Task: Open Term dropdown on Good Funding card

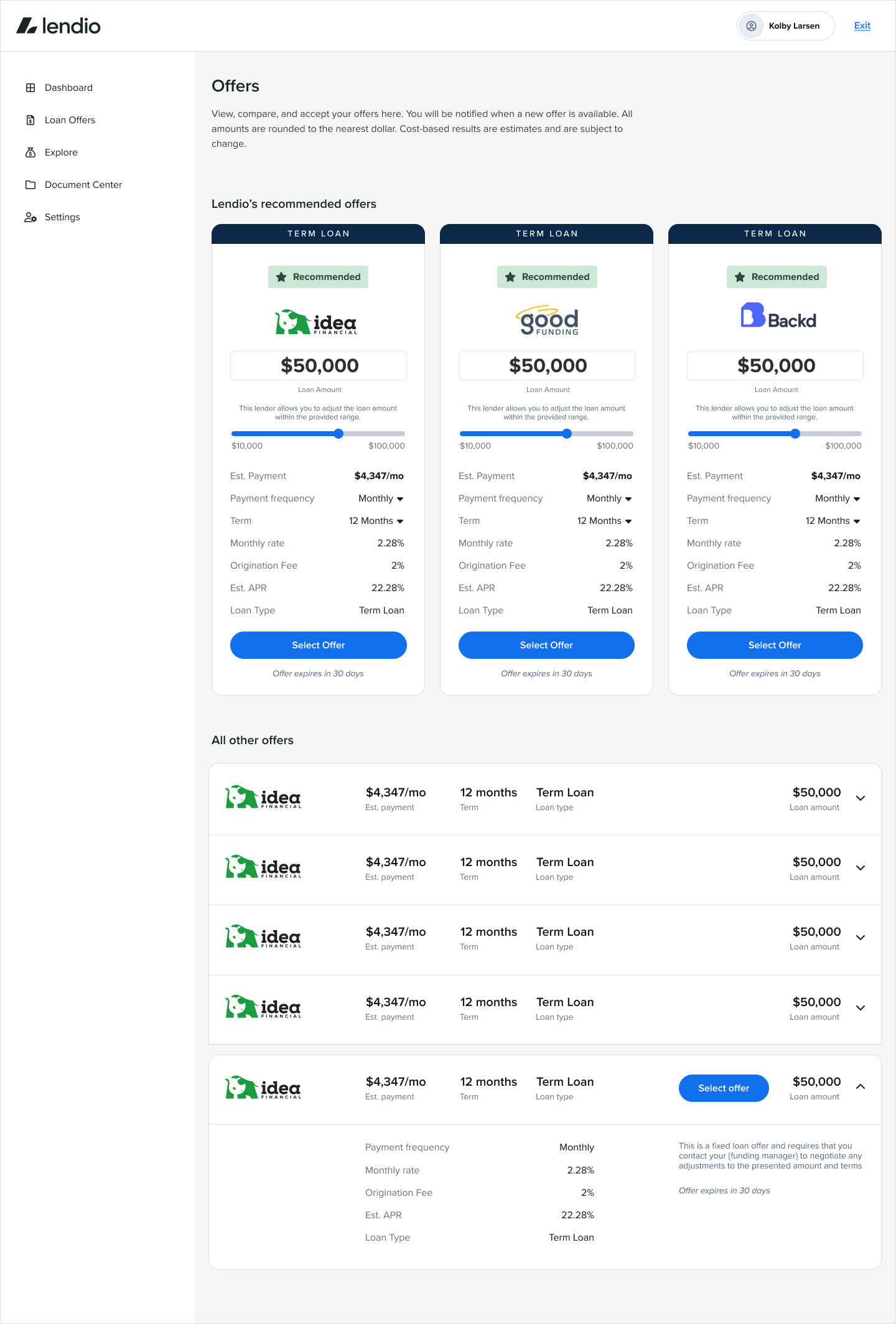Action: tap(604, 521)
